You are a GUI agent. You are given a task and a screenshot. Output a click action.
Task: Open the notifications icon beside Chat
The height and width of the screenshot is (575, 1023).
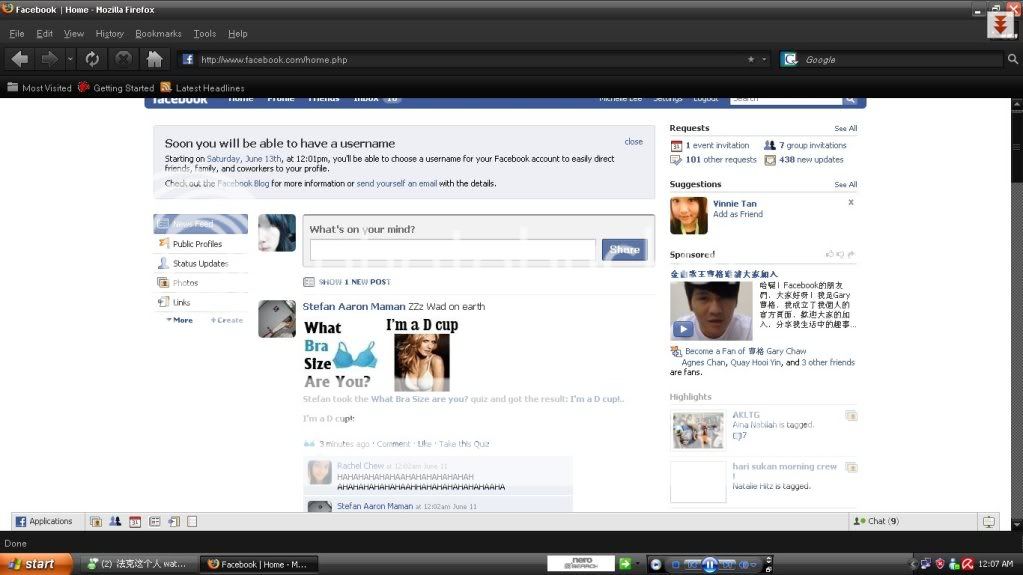[989, 521]
